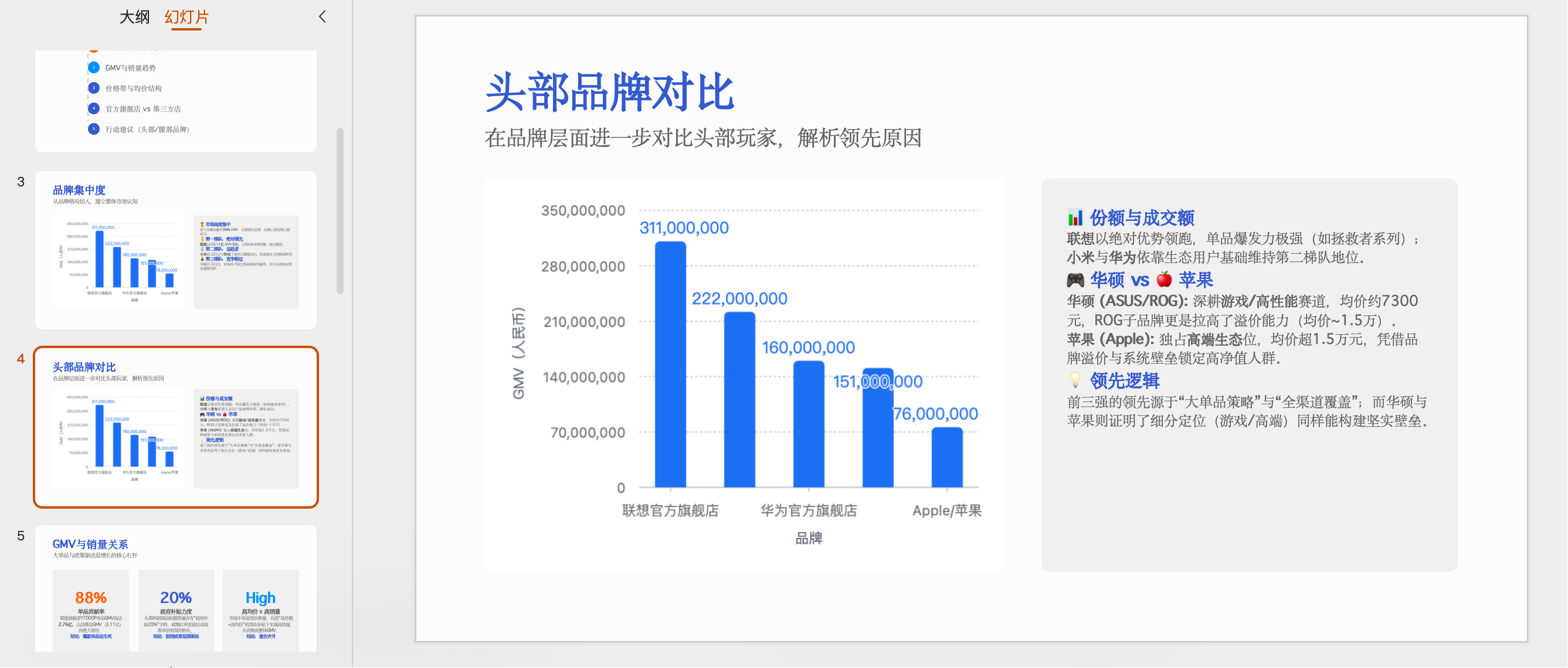1568x668 pixels.
Task: Click the 76,000,000 data label
Action: [x=935, y=414]
